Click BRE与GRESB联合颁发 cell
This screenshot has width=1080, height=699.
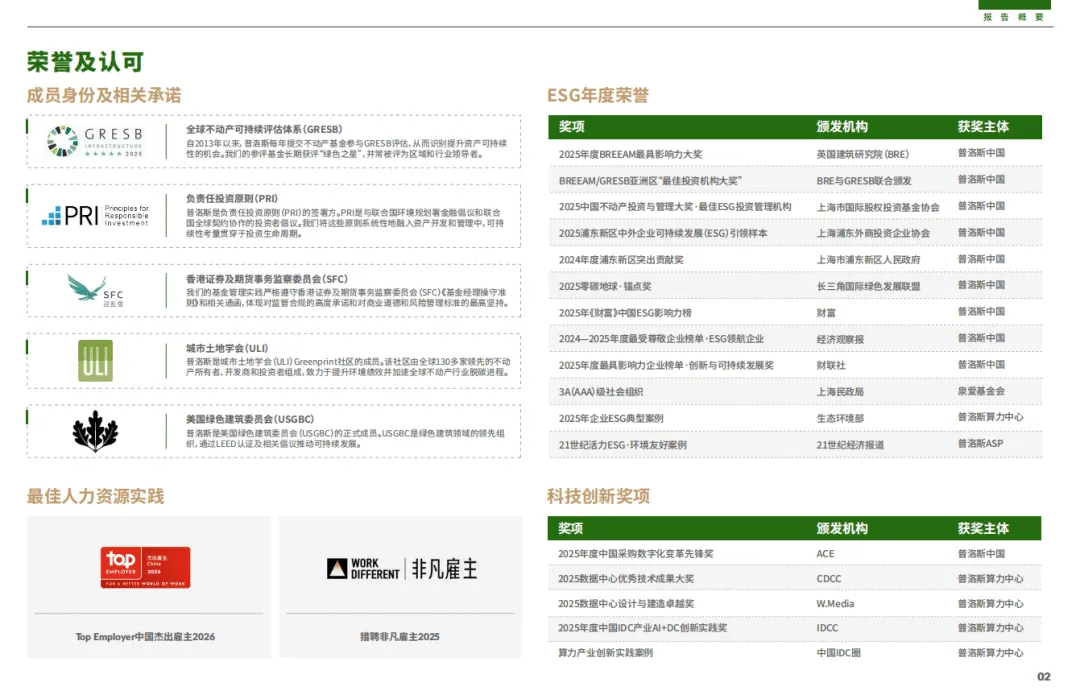(864, 180)
